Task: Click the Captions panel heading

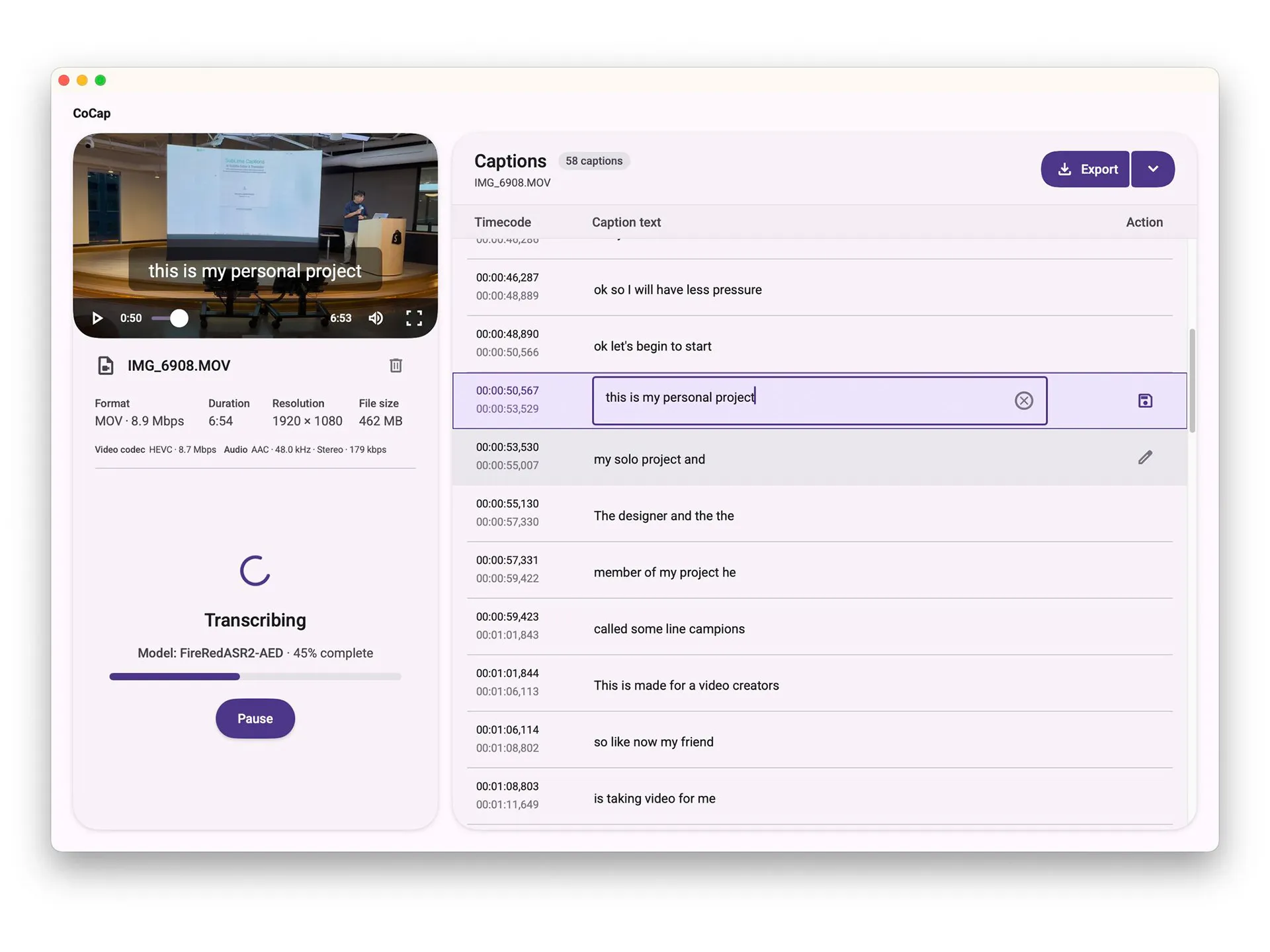Action: coord(510,161)
